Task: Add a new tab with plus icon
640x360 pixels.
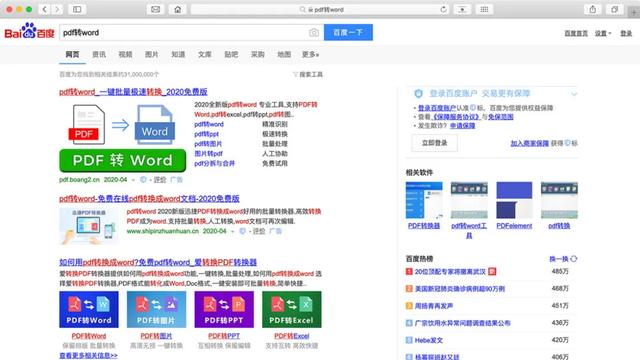Action: tap(634, 13)
